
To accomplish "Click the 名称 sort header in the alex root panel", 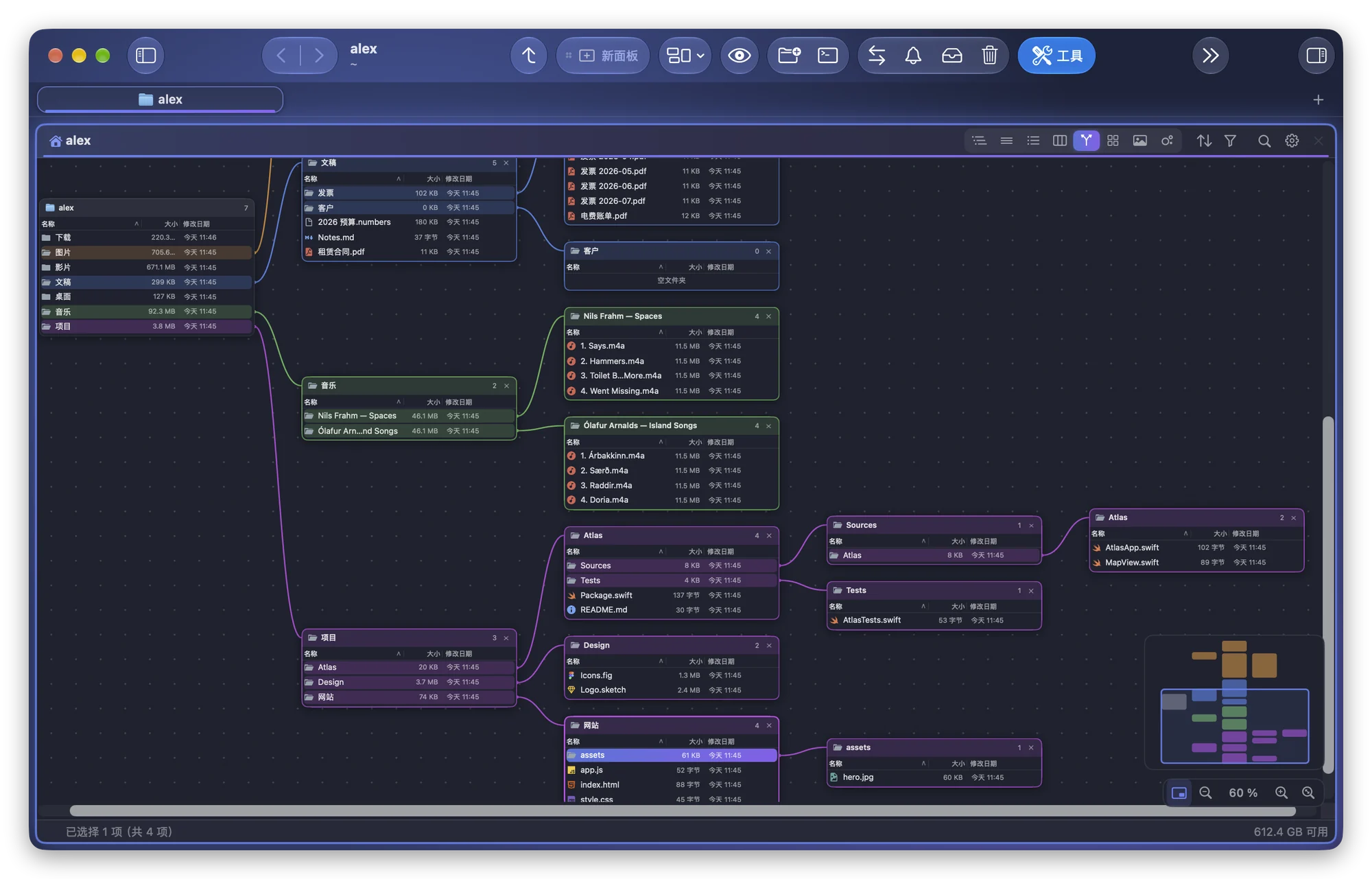I will (48, 224).
